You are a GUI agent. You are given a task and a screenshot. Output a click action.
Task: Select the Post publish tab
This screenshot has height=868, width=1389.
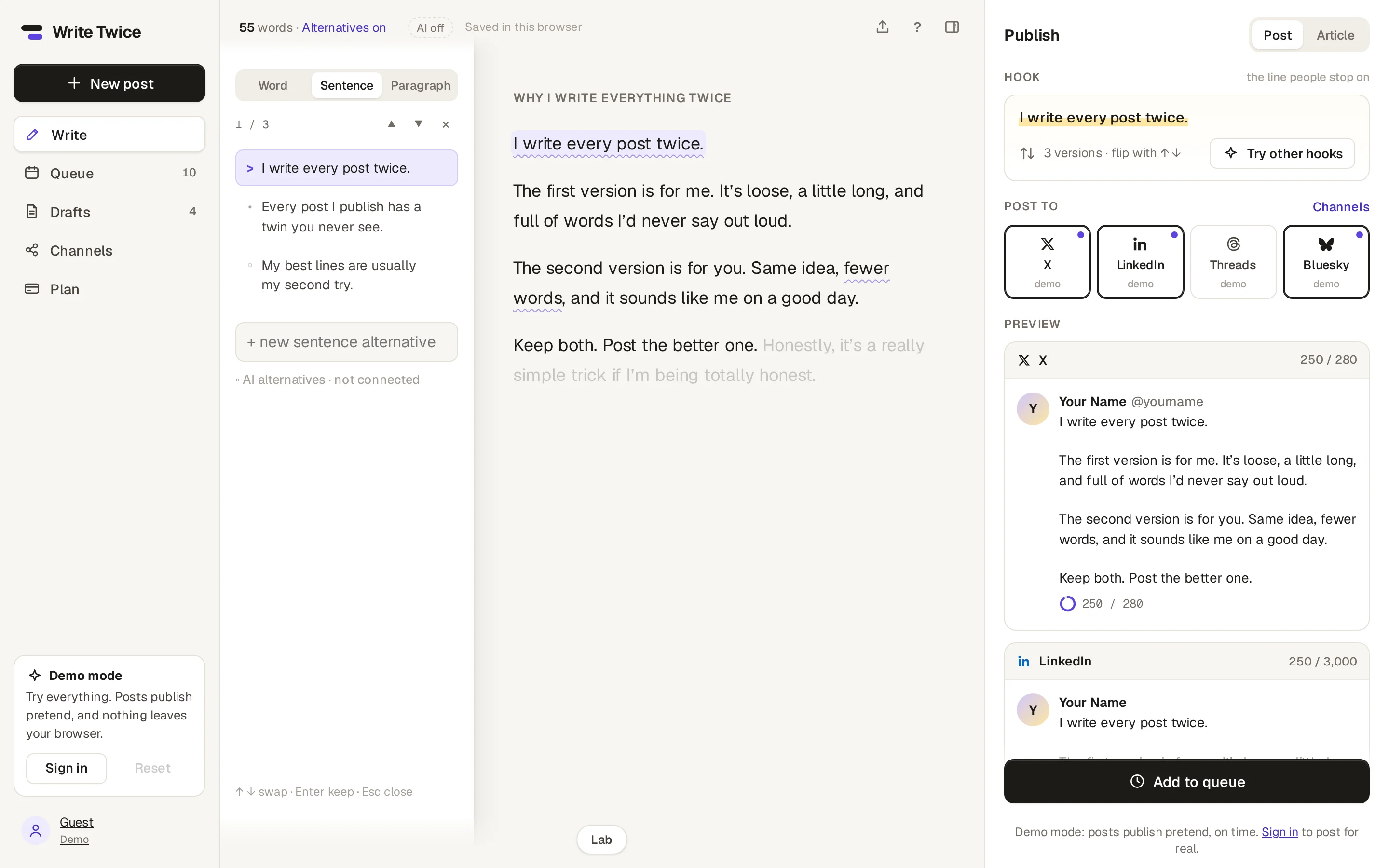tap(1277, 35)
